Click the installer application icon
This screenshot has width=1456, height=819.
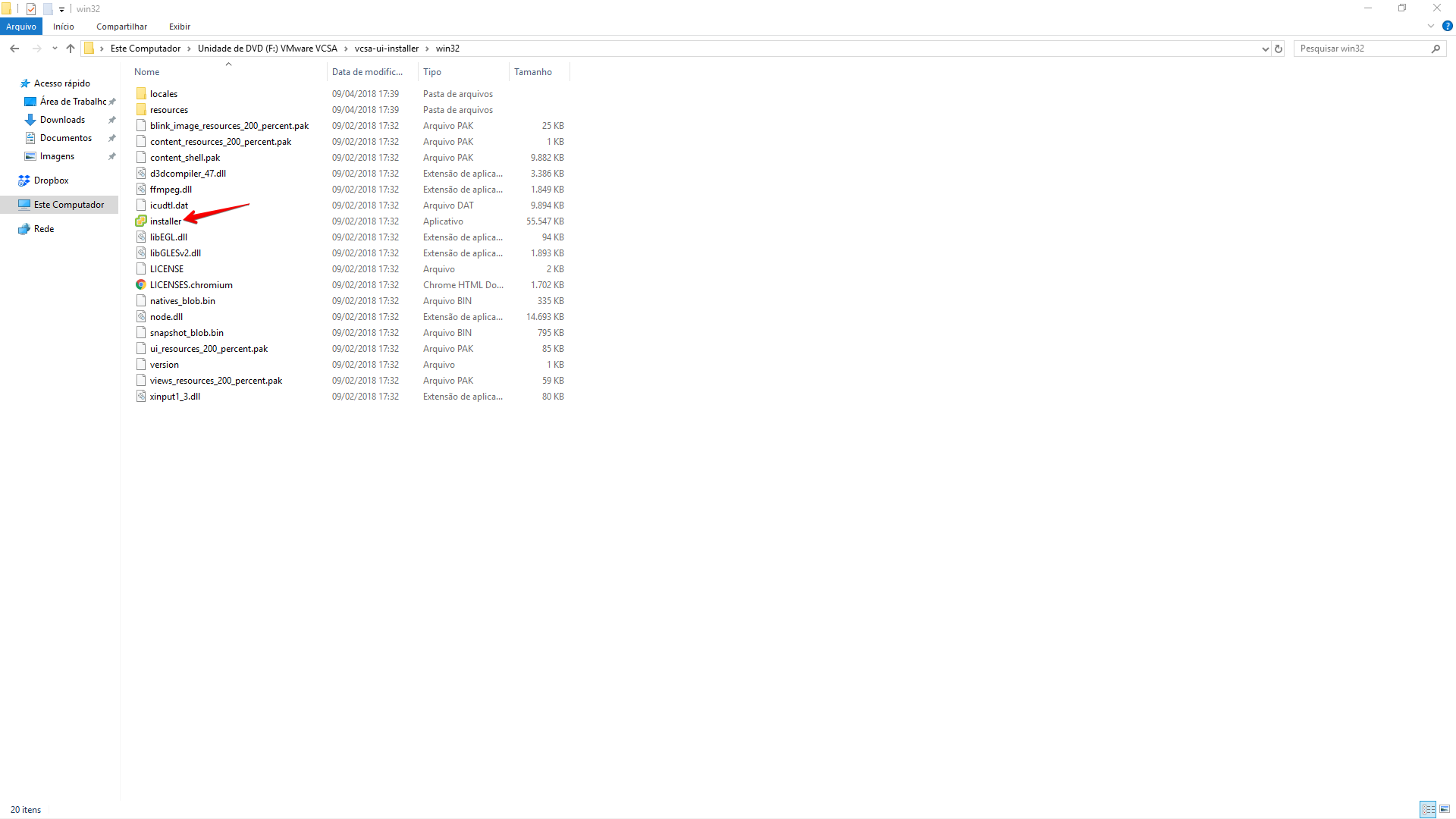coord(141,221)
